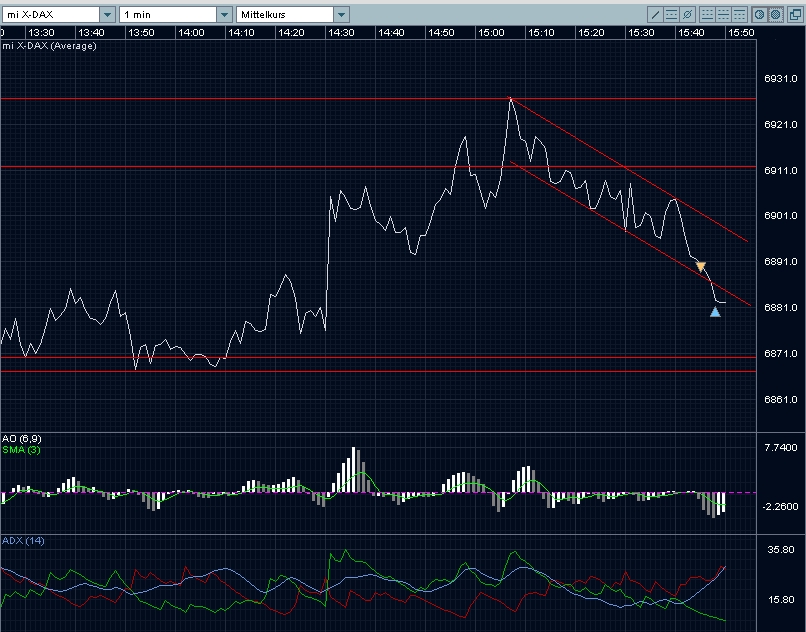Image resolution: width=806 pixels, height=632 pixels.
Task: Click the crossed-circle delete drawings icon
Action: [687, 15]
